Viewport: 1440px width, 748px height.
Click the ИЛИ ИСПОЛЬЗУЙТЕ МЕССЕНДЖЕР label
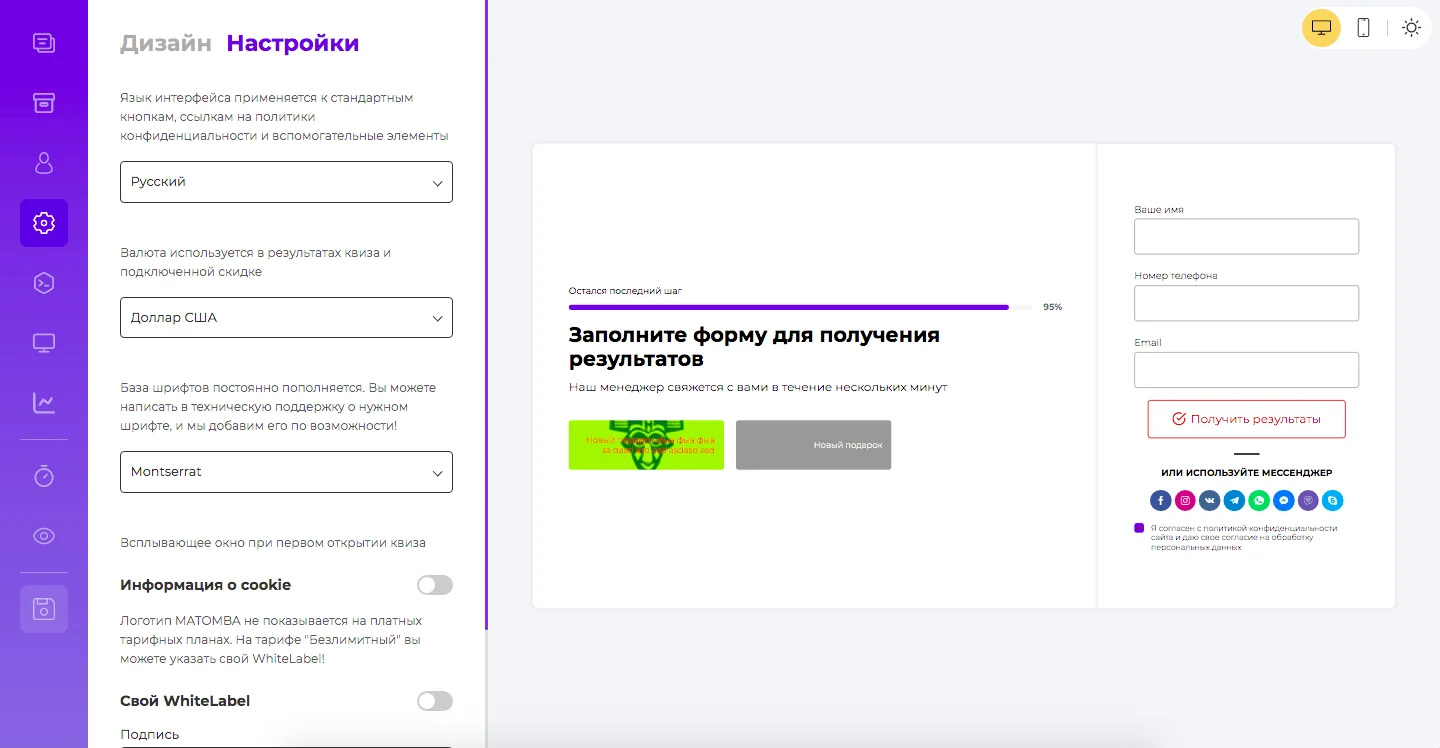[1246, 473]
